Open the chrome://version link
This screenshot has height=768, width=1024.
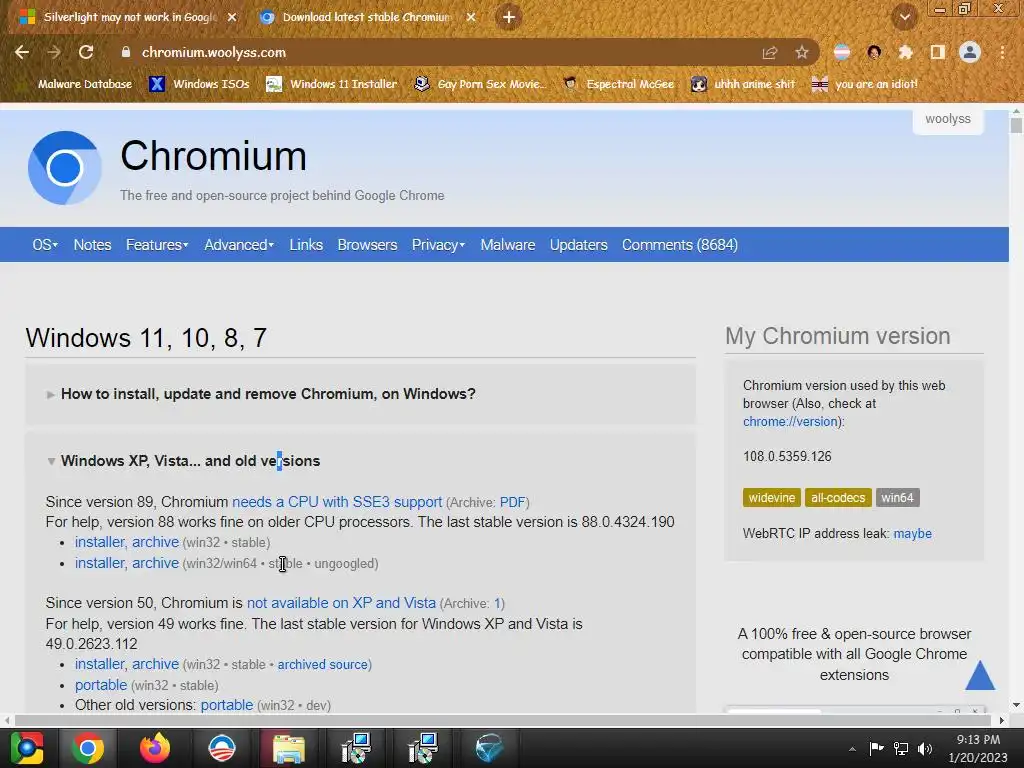click(790, 422)
